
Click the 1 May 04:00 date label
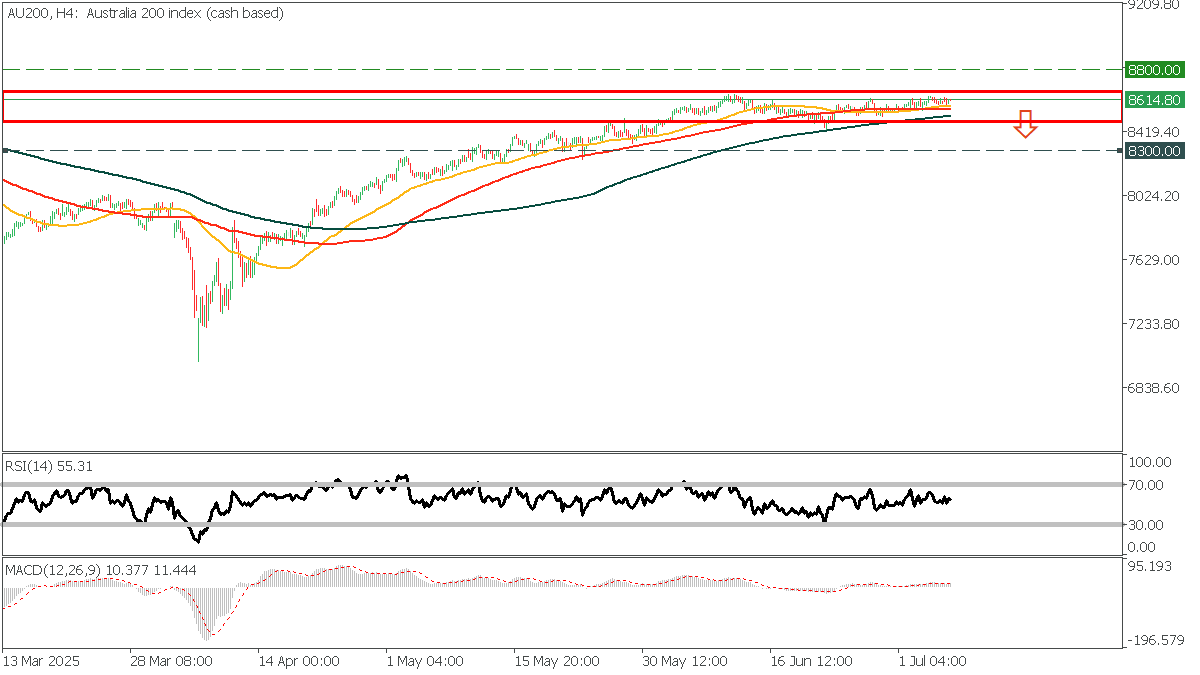click(424, 661)
